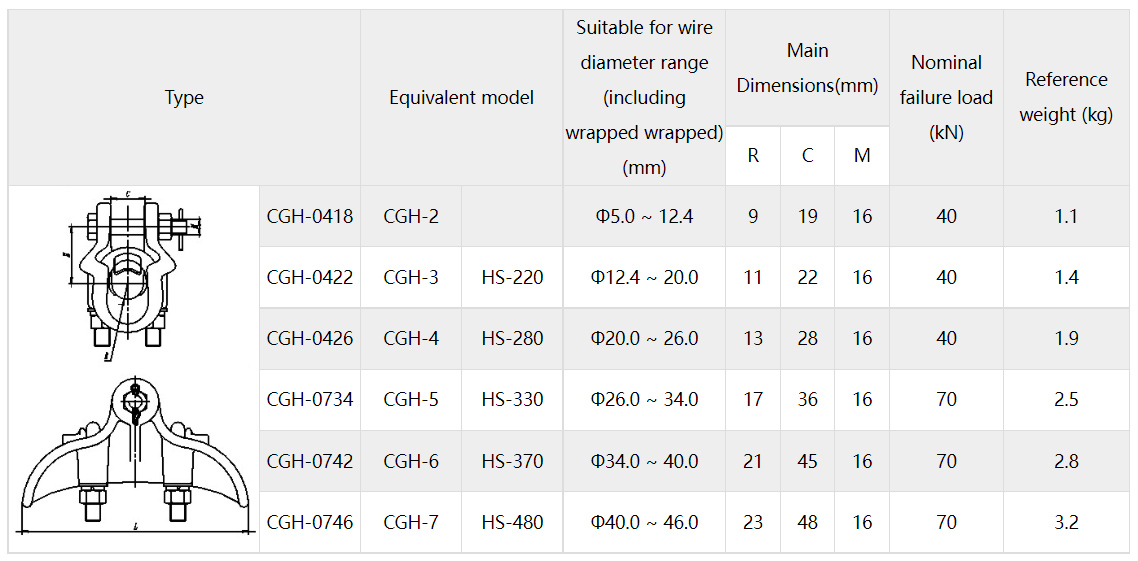
Task: Click the Φ26.0 ~ 34.0 diameter cell
Action: pos(644,399)
